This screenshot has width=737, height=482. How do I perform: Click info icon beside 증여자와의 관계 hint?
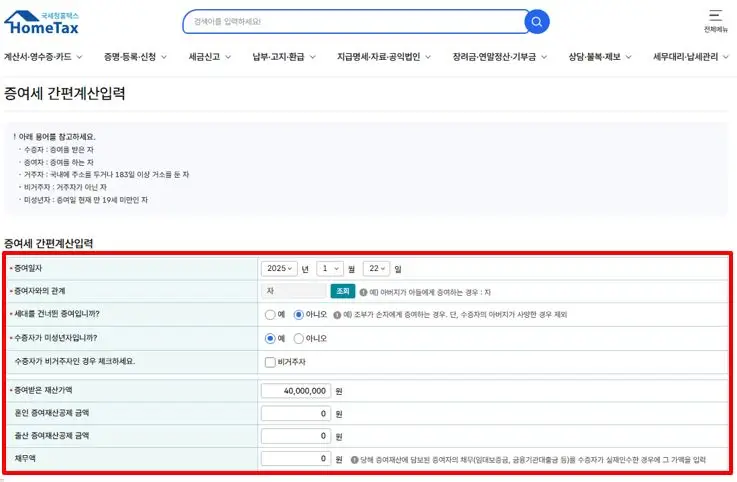click(x=363, y=292)
